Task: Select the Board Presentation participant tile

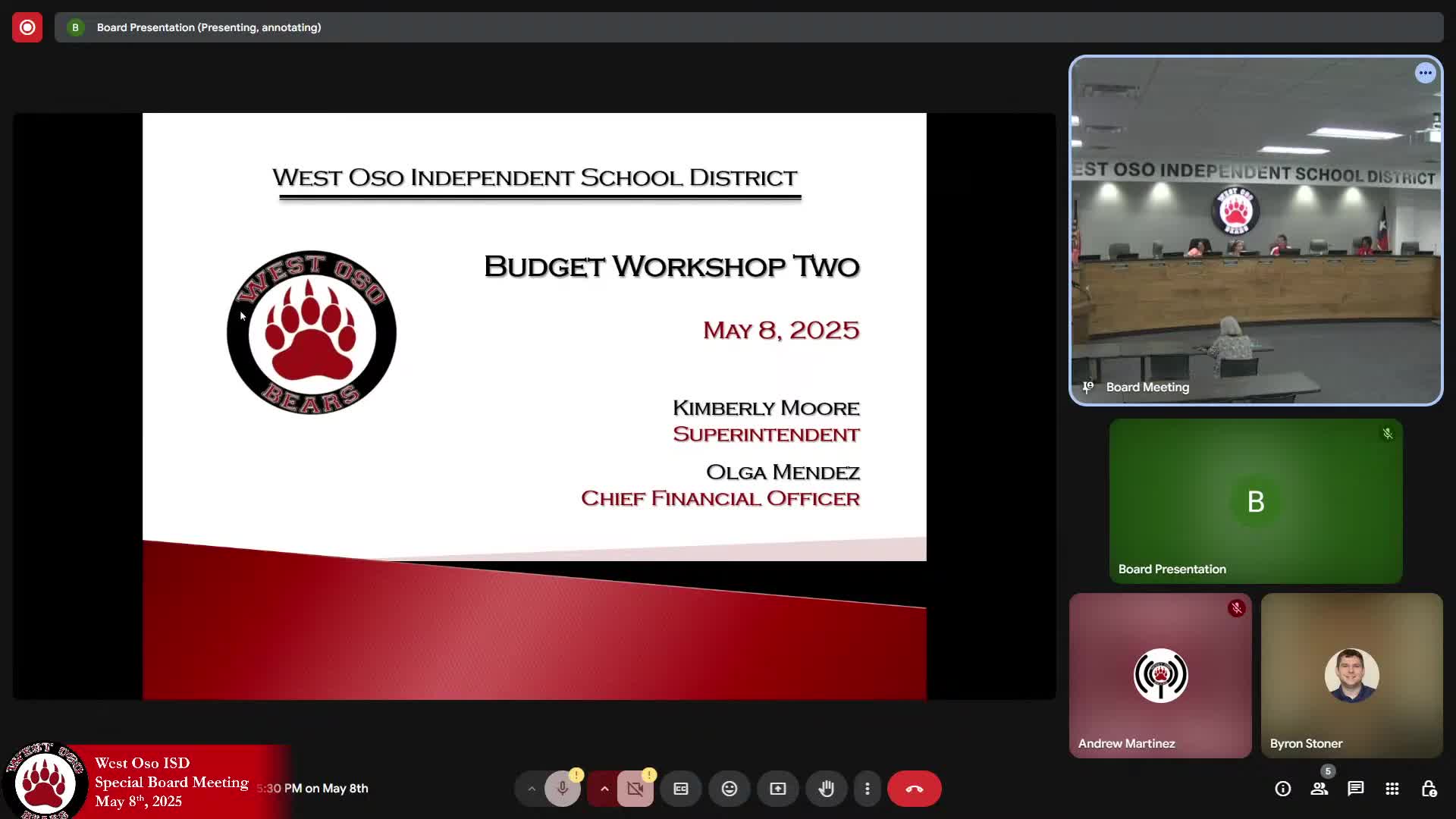Action: click(1256, 501)
